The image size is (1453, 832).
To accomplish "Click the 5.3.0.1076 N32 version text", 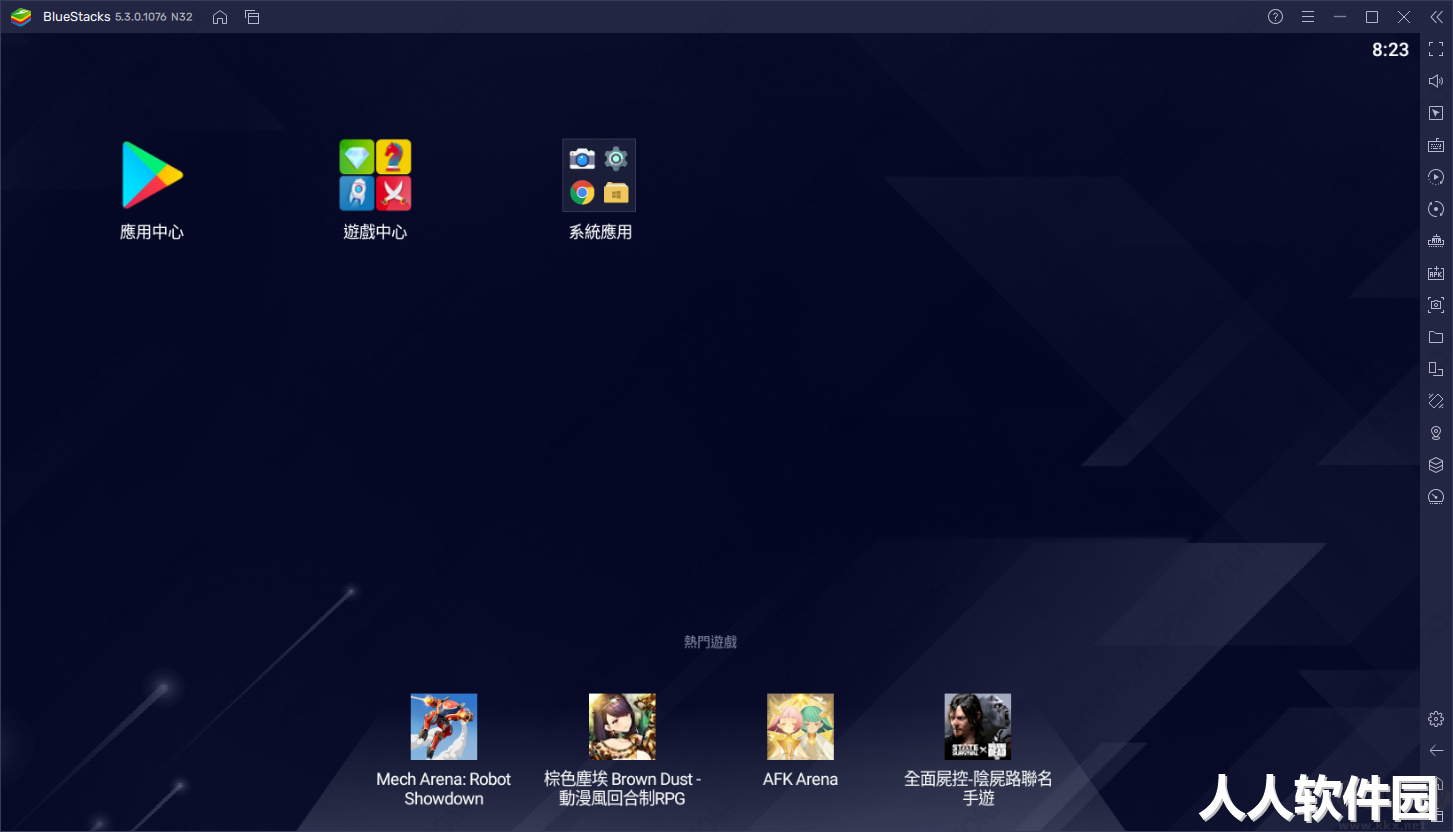I will (x=154, y=17).
